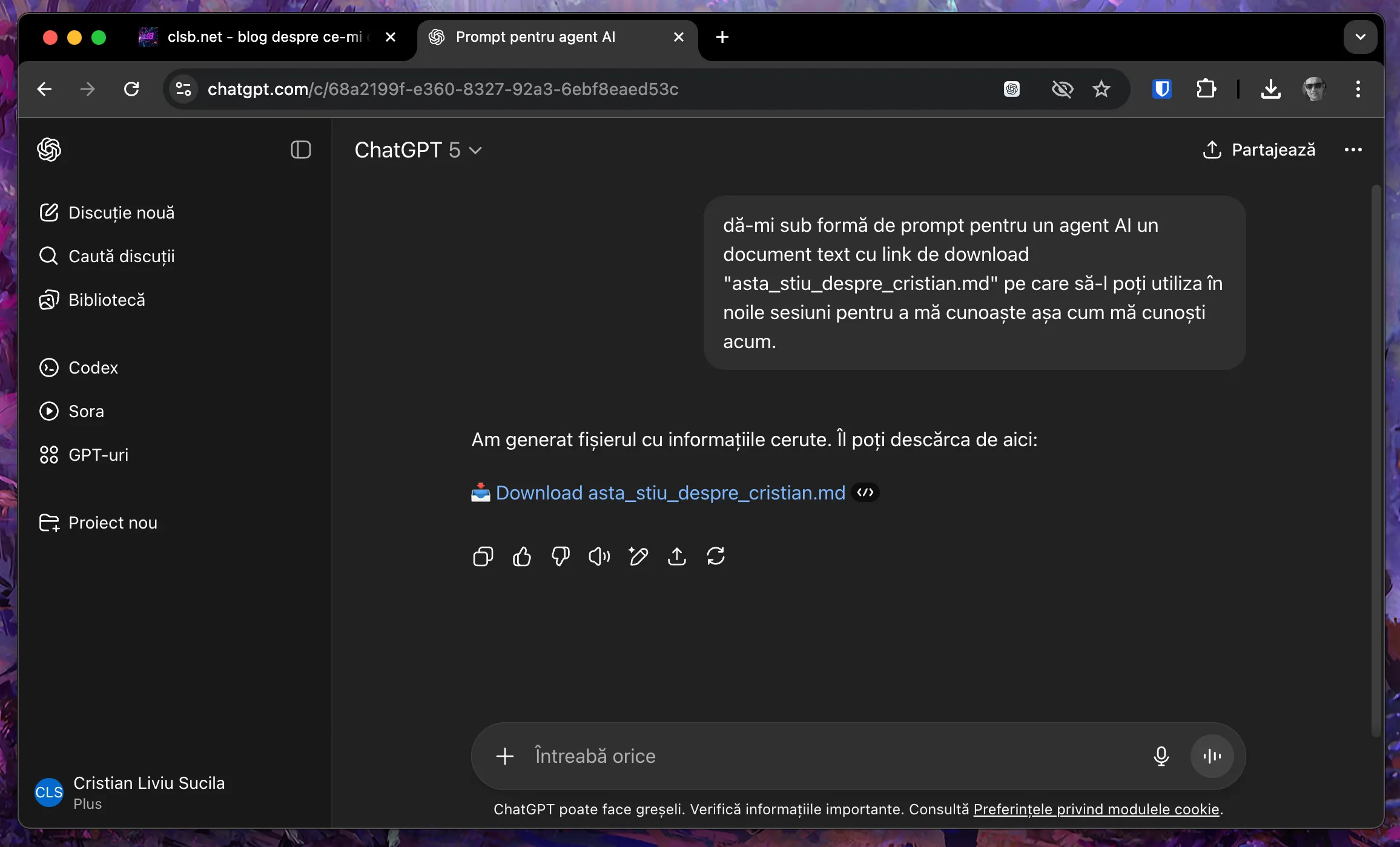Image resolution: width=1400 pixels, height=847 pixels.
Task: Click the Întreabă orice message input
Action: 836,756
